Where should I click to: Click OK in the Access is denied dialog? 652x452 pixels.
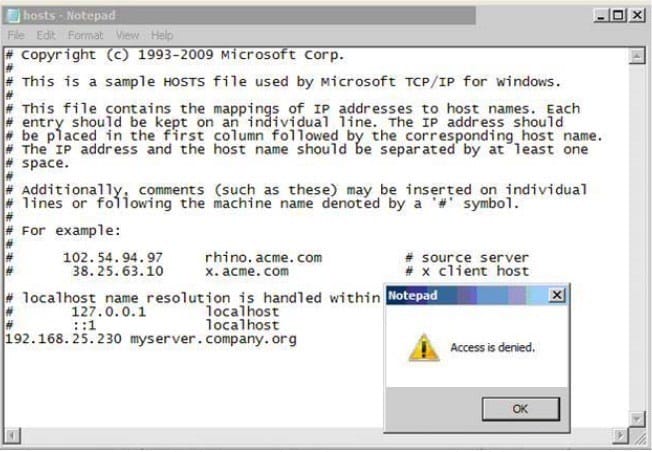tap(521, 409)
